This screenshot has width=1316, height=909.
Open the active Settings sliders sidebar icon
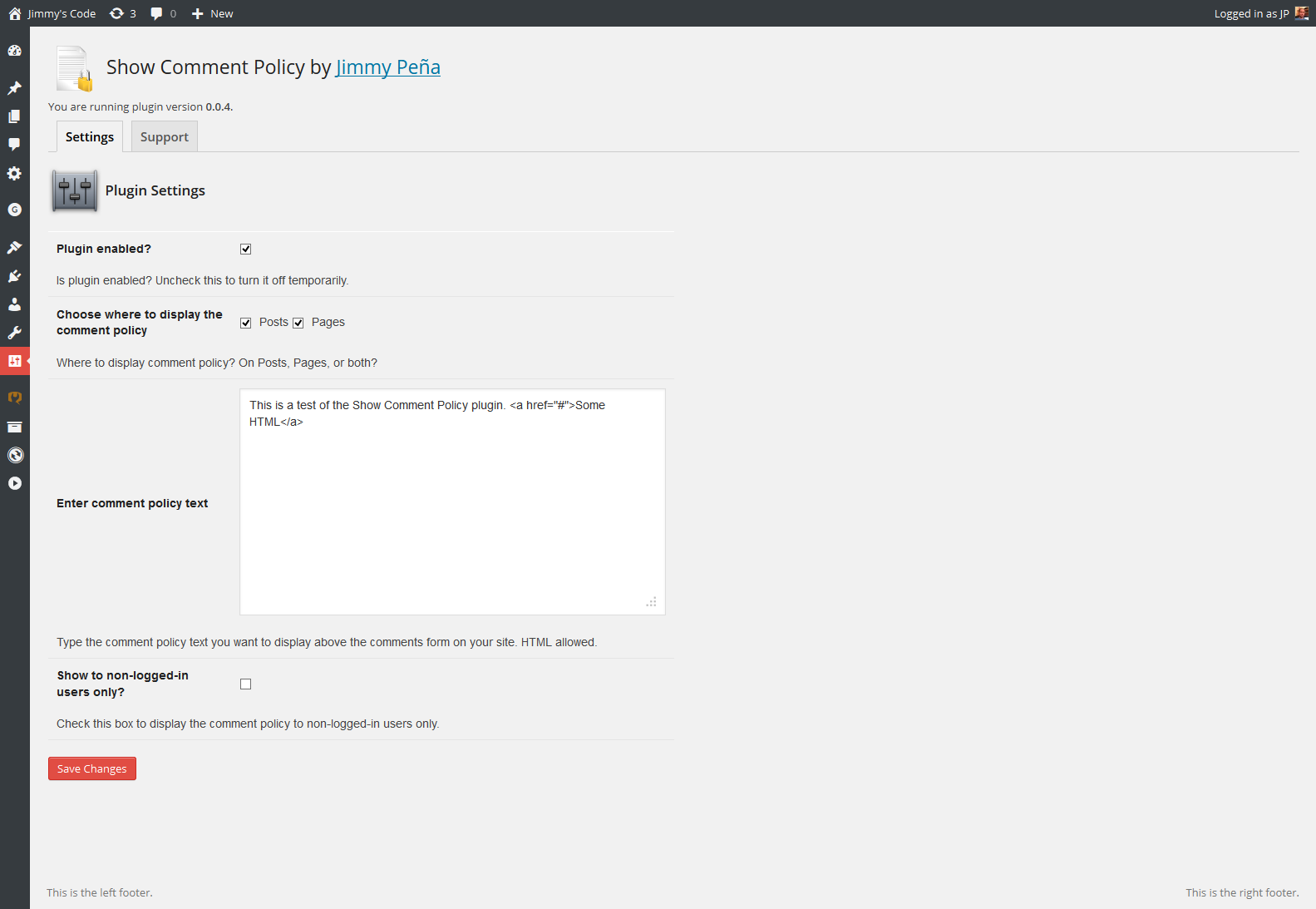click(14, 361)
